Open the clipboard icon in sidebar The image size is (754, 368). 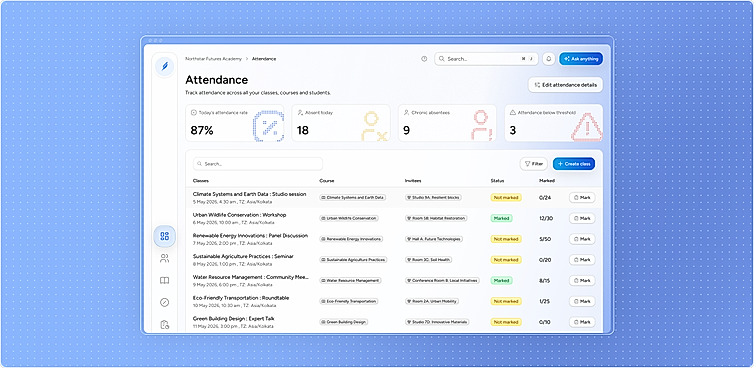[164, 325]
